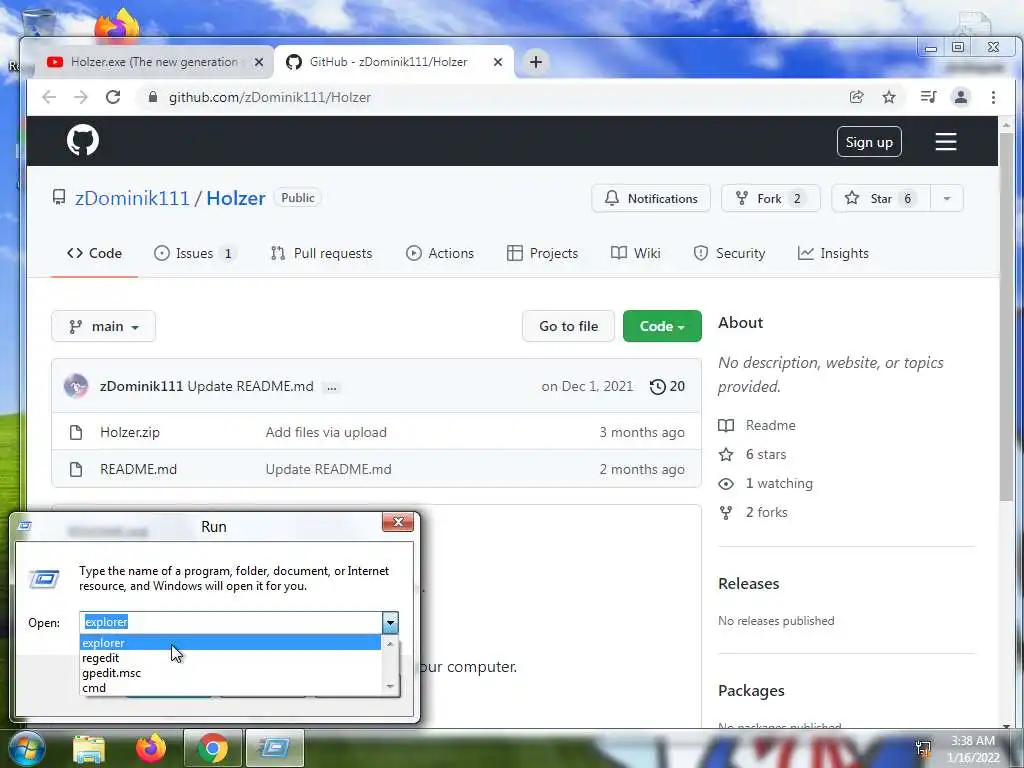Viewport: 1024px width, 768px height.
Task: Expand the star lists dropdown arrow
Action: coord(946,199)
